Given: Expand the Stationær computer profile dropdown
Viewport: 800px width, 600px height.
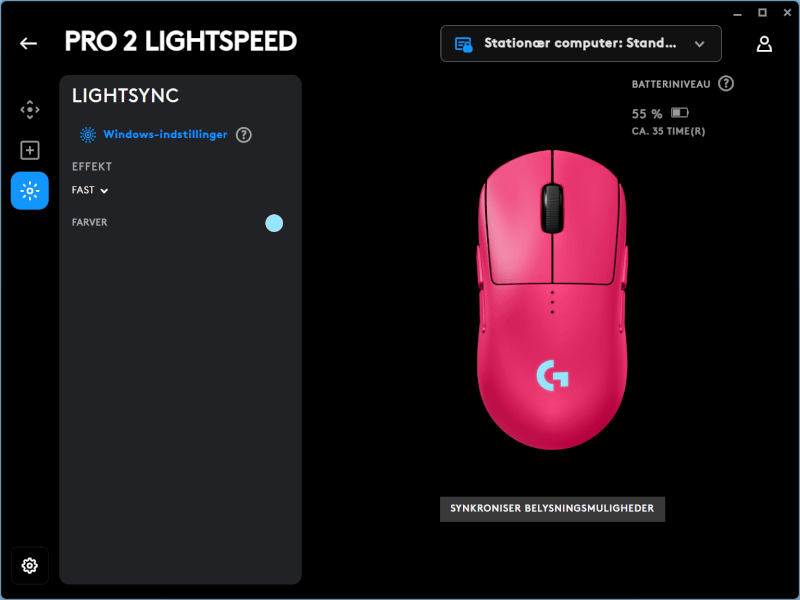Looking at the screenshot, I should click(x=581, y=44).
